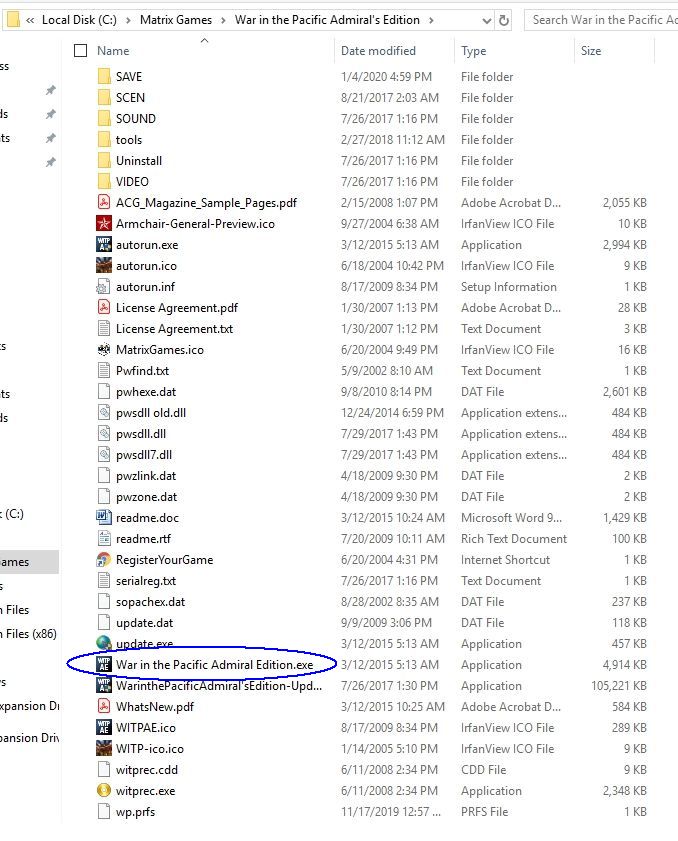Image resolution: width=678 pixels, height=841 pixels.
Task: Click the SCEN folder icon
Action: pos(104,97)
